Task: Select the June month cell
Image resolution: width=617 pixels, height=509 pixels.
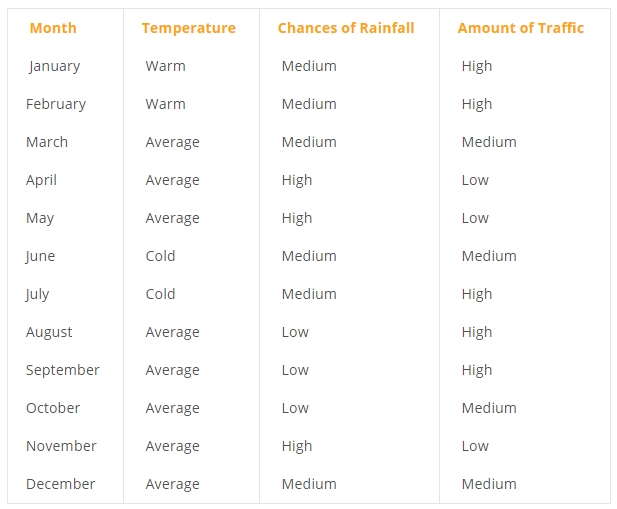Action: [40, 256]
